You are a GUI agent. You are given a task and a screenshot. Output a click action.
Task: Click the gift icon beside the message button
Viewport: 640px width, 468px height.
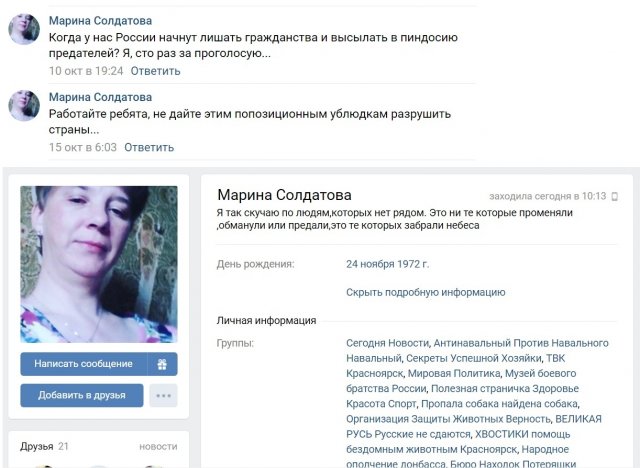[162, 364]
